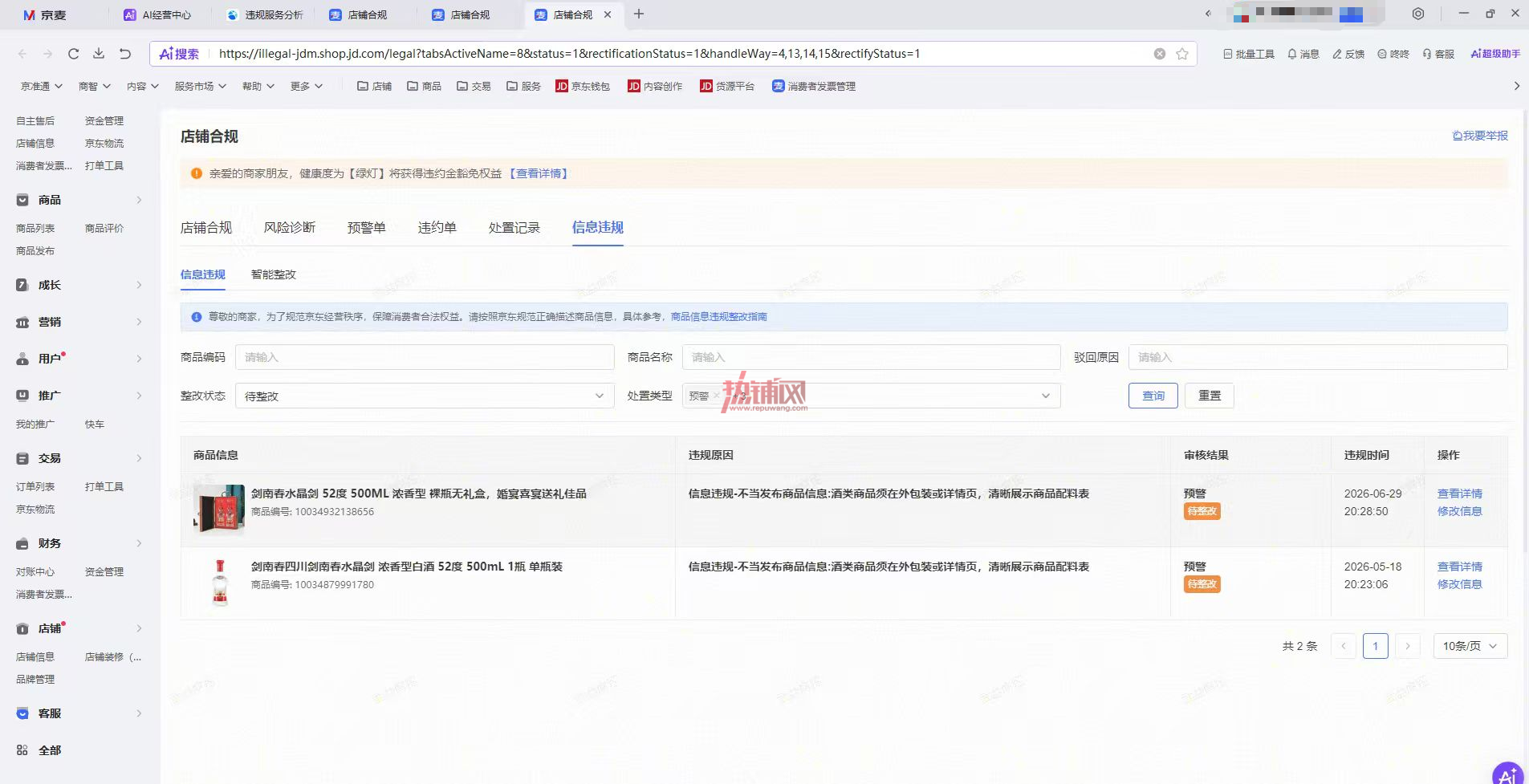This screenshot has width=1529, height=784.
Task: Click 查看详情 for product 10034879991780
Action: [x=1460, y=567]
